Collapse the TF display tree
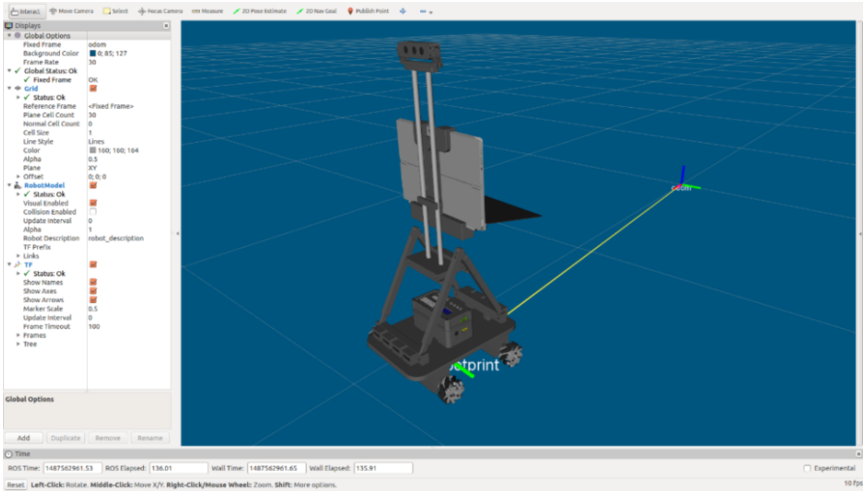The image size is (868, 499). point(9,265)
